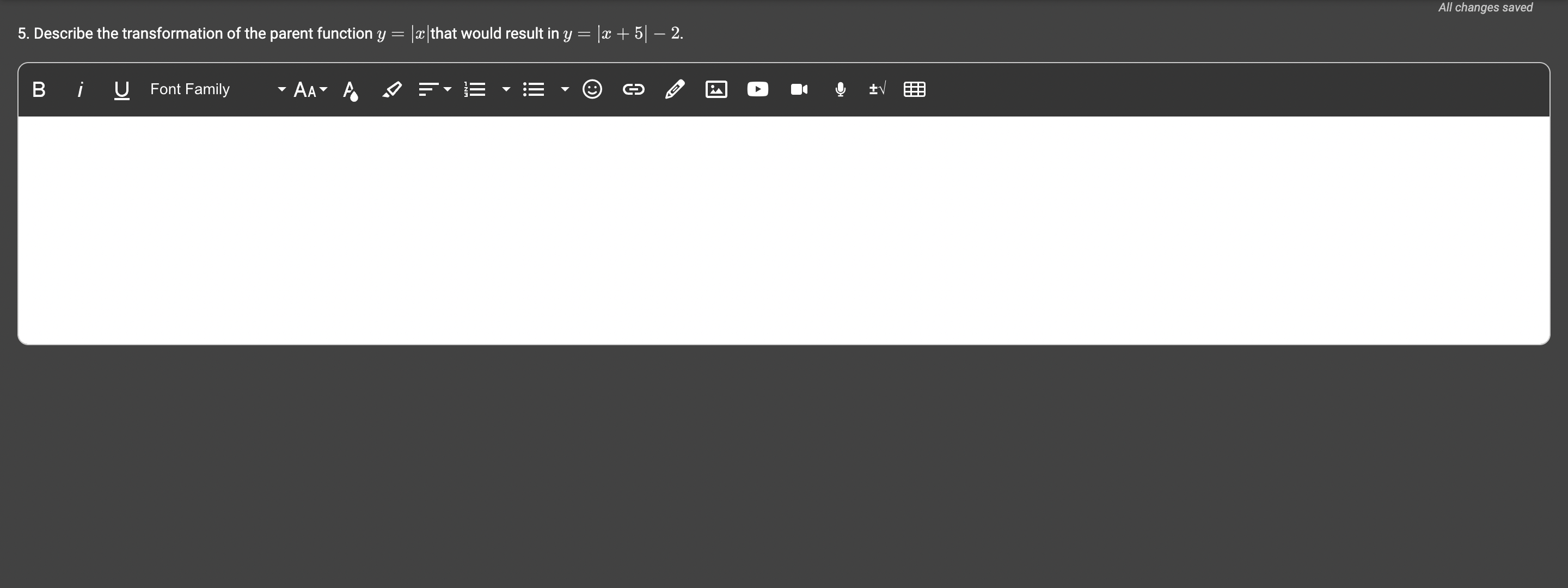Expand numbered list style options

tap(506, 89)
